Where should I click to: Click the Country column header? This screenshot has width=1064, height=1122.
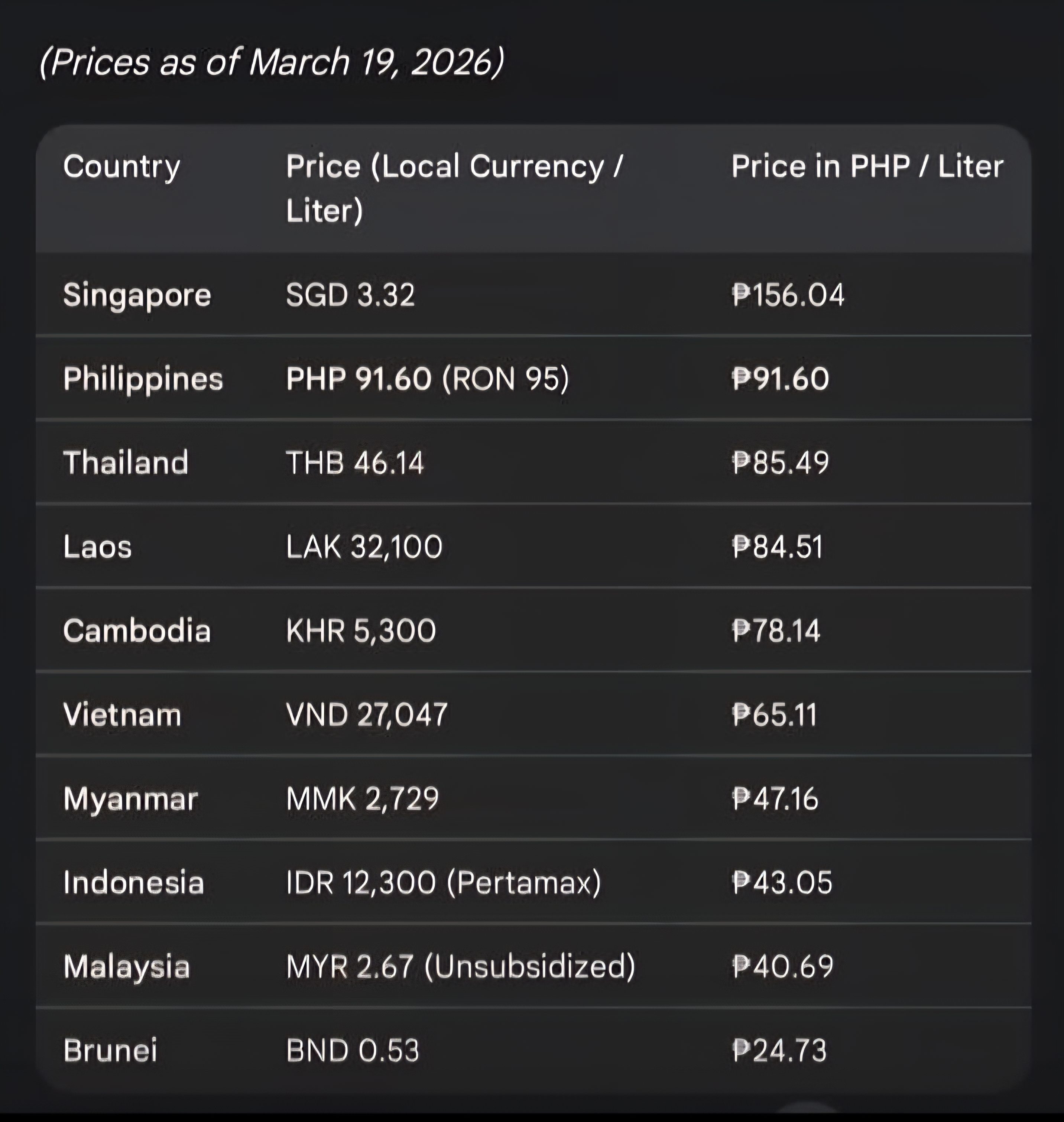pyautogui.click(x=121, y=167)
